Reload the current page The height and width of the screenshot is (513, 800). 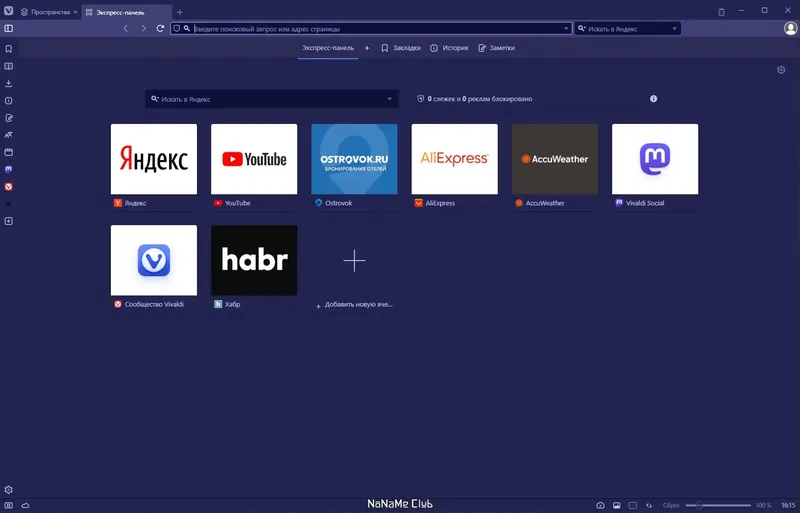click(x=160, y=29)
